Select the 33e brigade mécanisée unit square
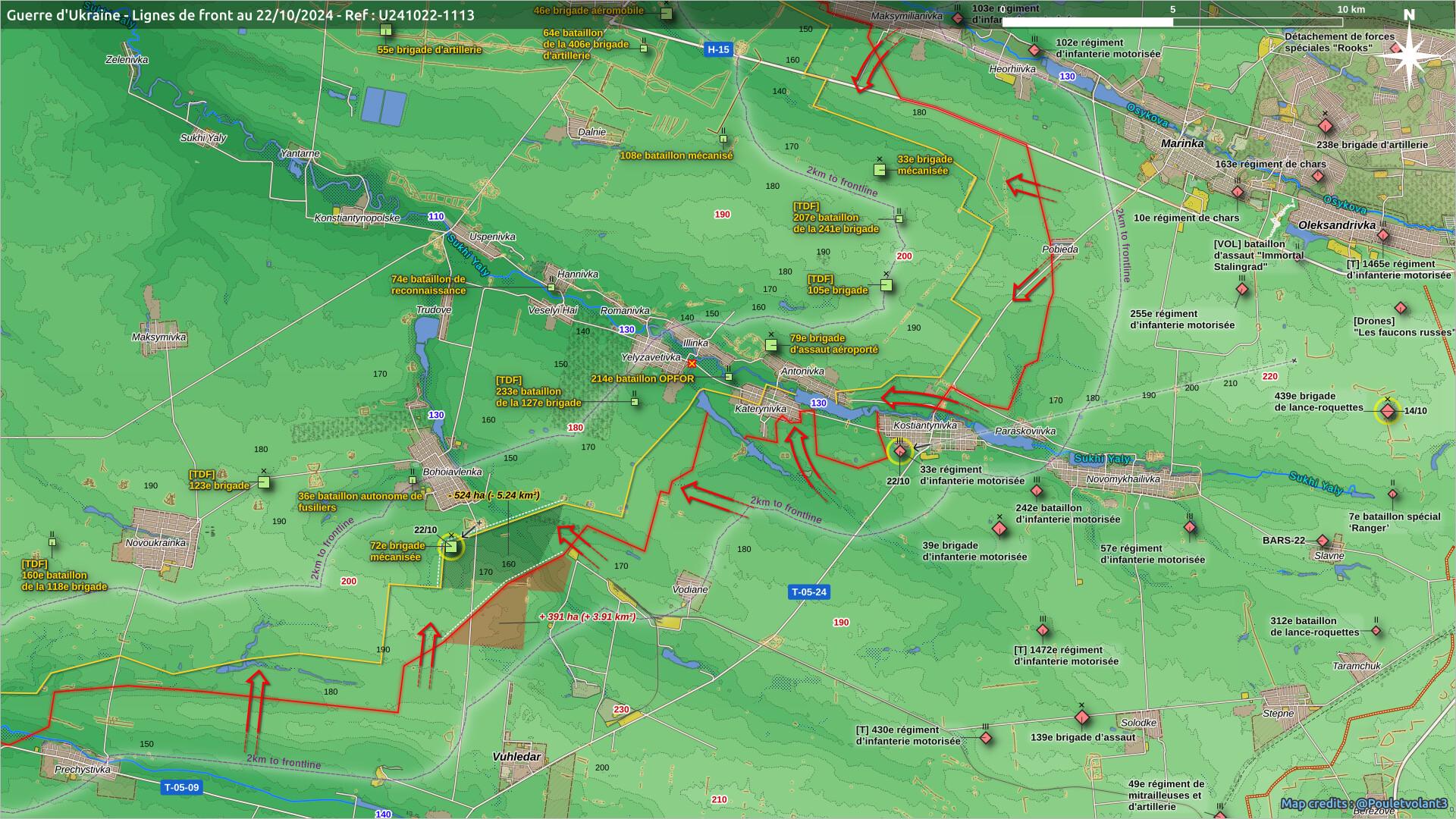Image resolution: width=1456 pixels, height=819 pixels. [x=880, y=170]
